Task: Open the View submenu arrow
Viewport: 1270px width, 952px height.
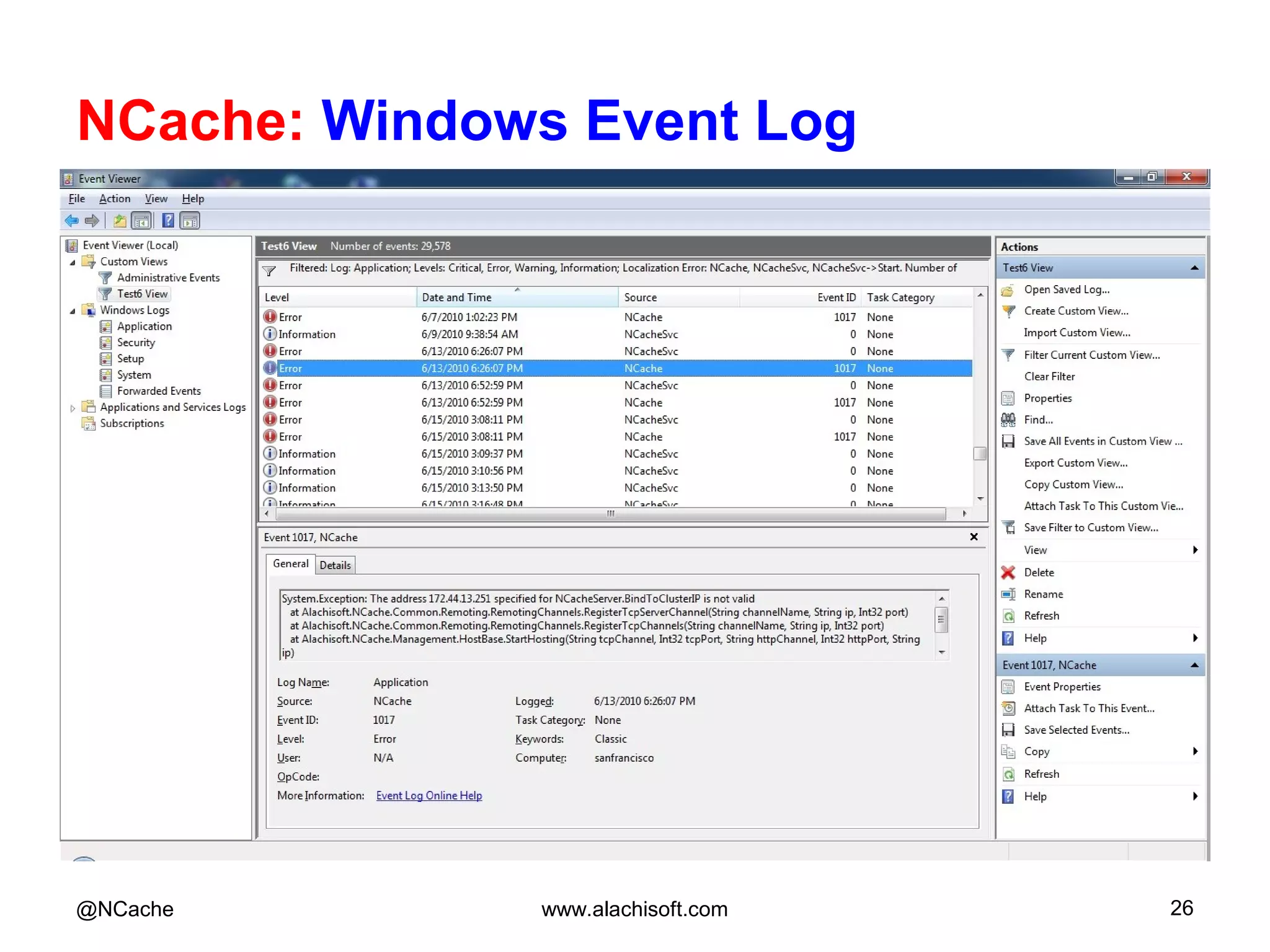Action: point(1195,550)
